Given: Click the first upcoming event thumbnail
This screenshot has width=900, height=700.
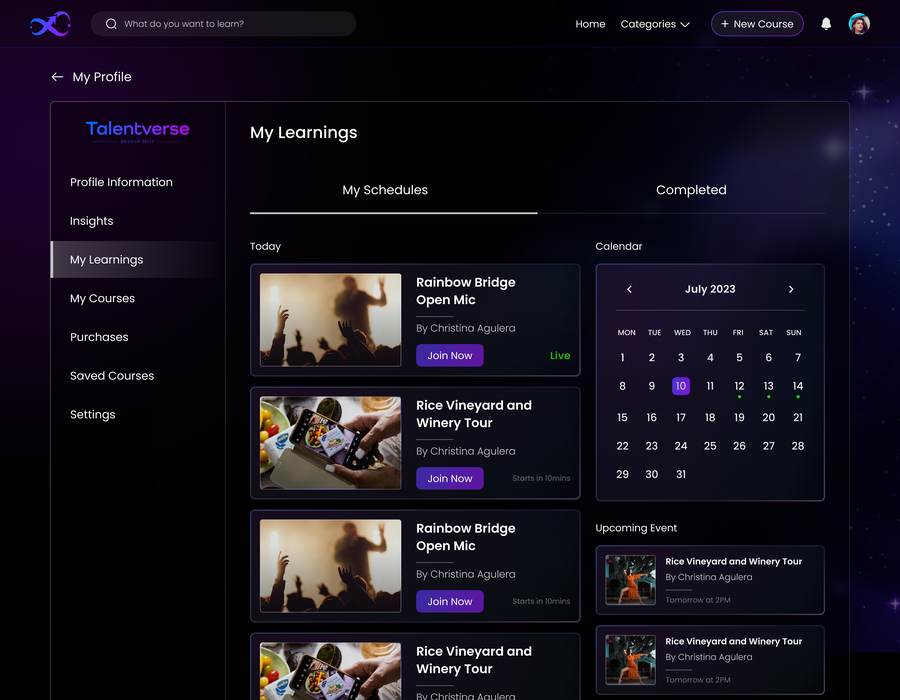Looking at the screenshot, I should pyautogui.click(x=630, y=580).
